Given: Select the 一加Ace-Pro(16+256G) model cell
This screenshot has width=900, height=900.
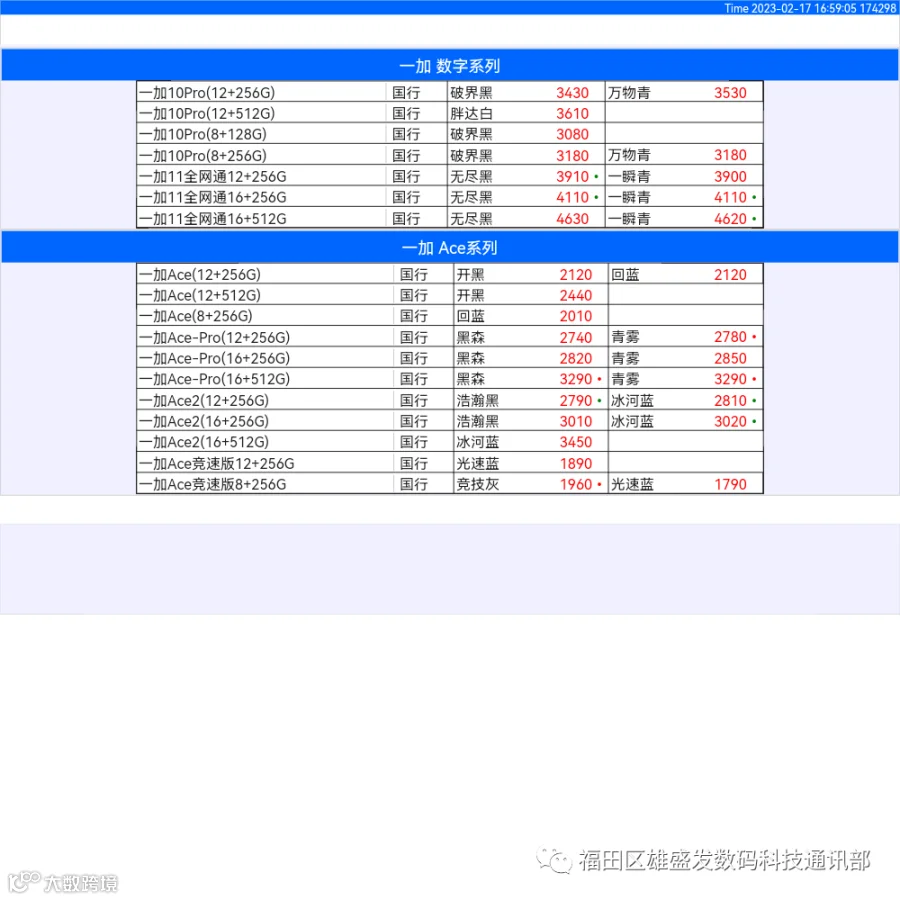Looking at the screenshot, I should pos(265,358).
